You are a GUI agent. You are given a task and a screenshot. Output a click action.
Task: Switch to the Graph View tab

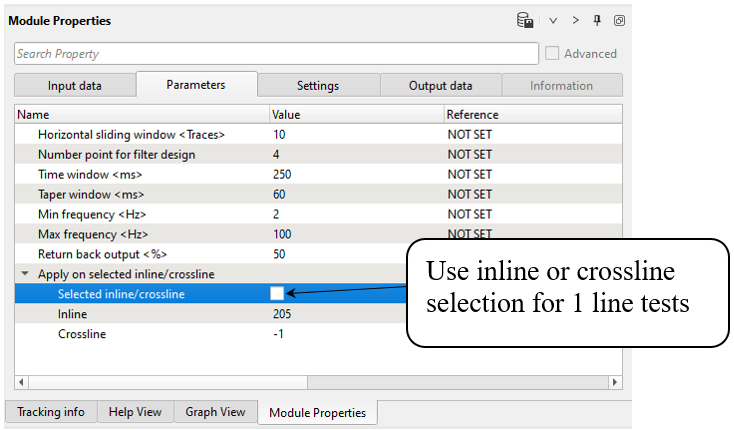point(215,412)
